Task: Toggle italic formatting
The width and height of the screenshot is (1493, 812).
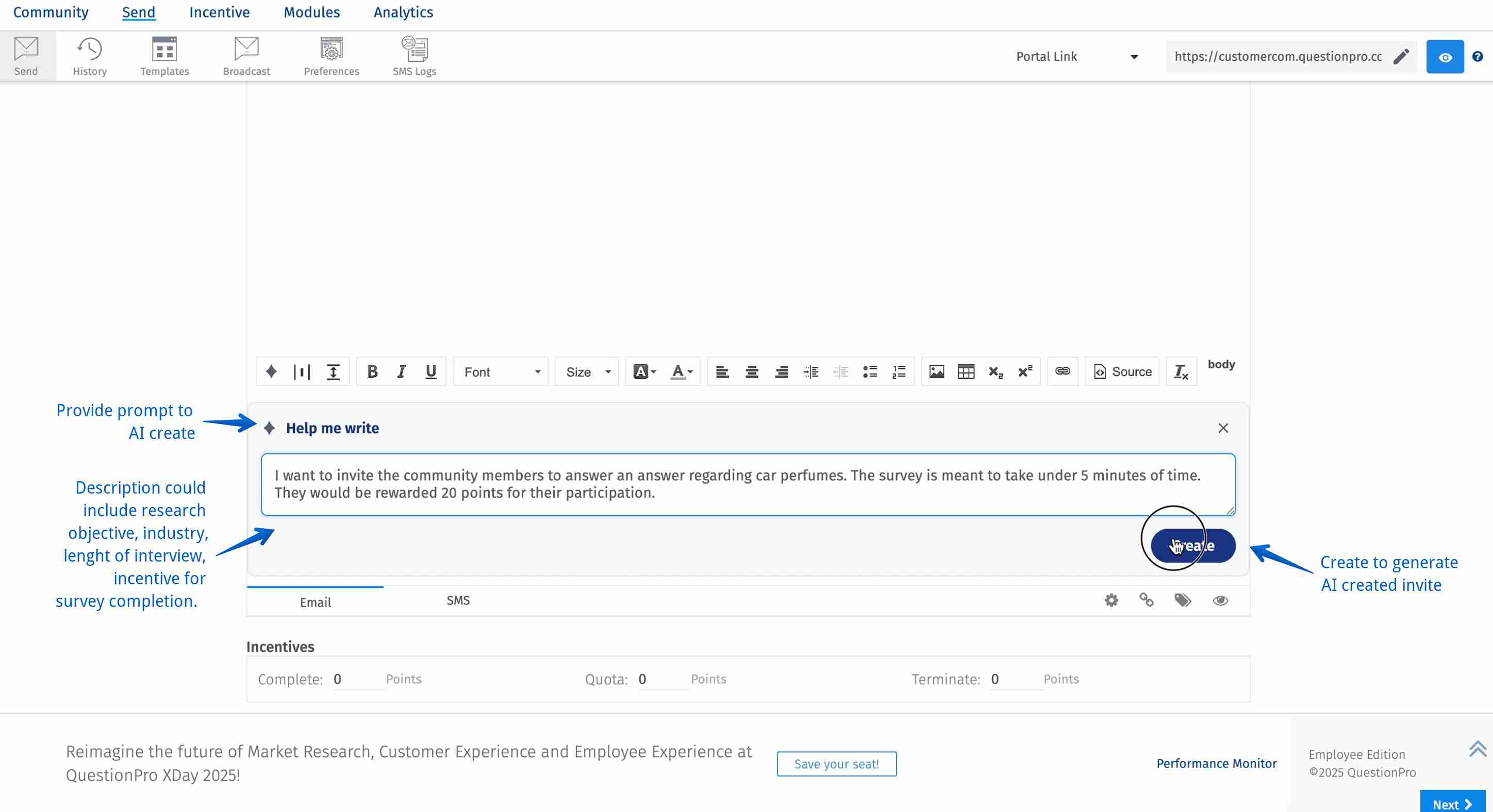Action: coord(401,371)
